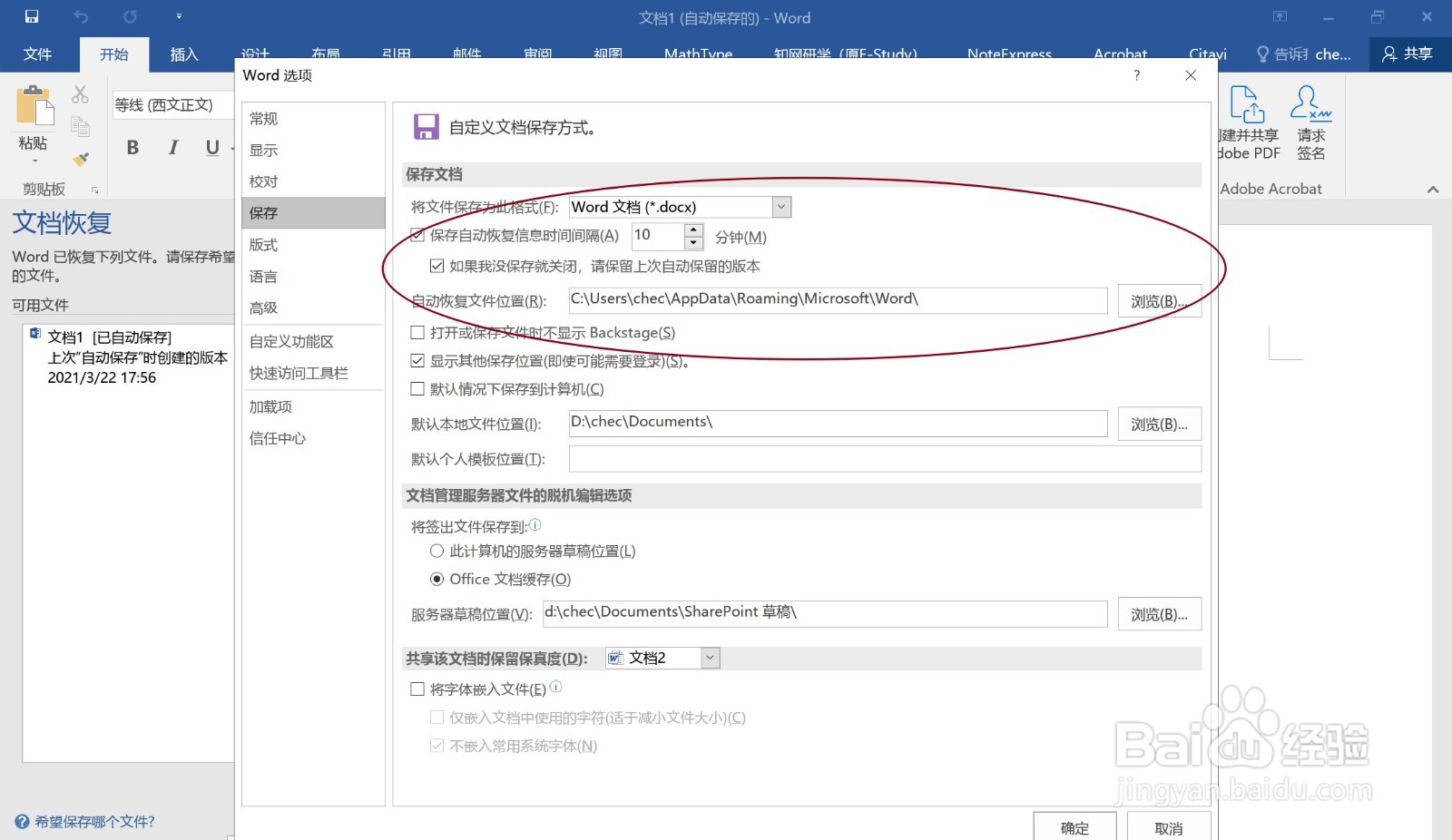
Task: Toggle 将字体嵌入文件 checkbox
Action: [417, 689]
